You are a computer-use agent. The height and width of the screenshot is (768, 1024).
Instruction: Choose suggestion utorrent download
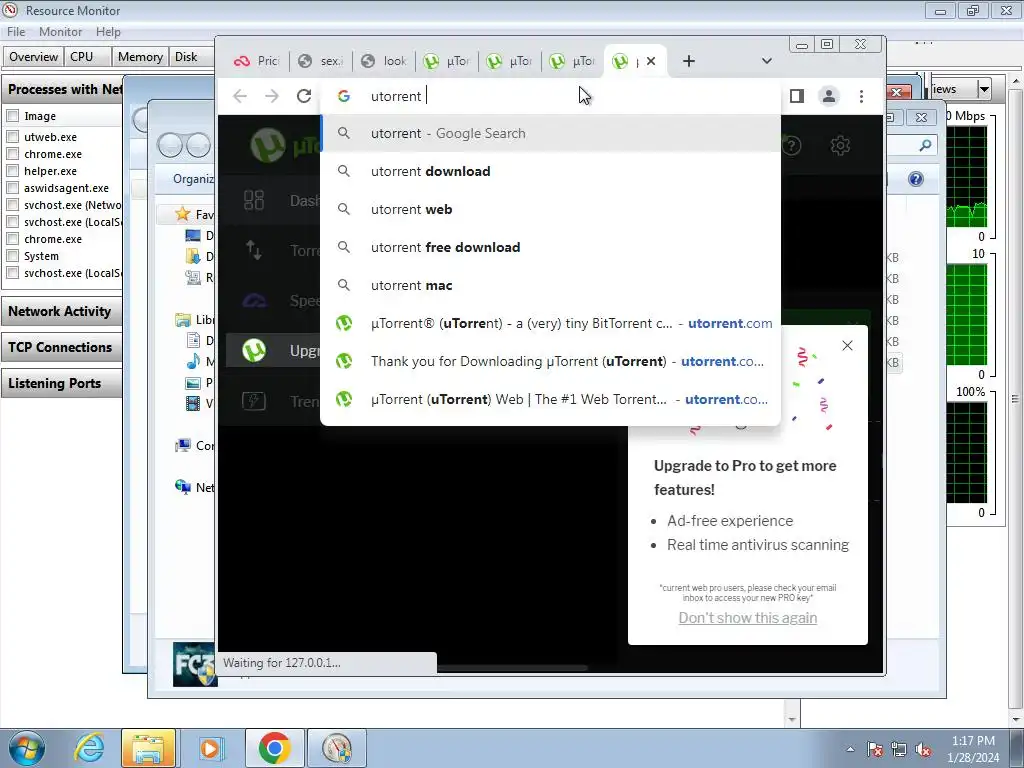pyautogui.click(x=551, y=171)
